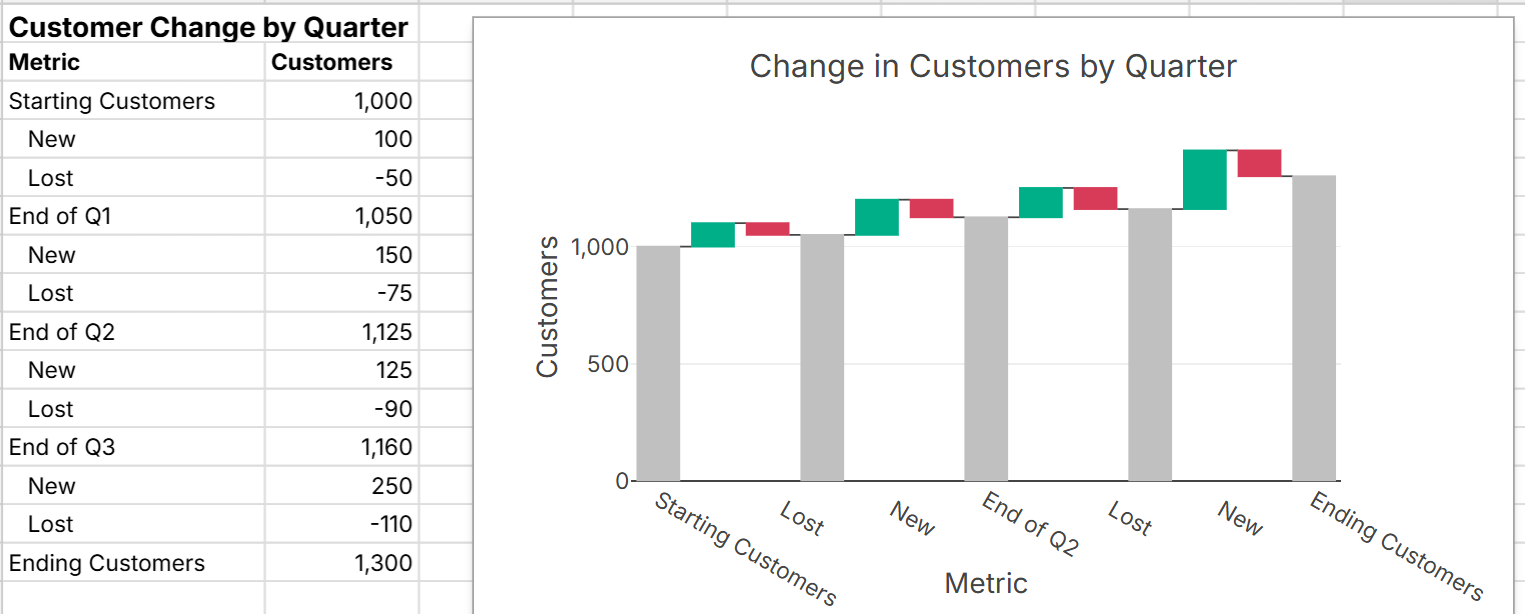The width and height of the screenshot is (1525, 614).
Task: Click the "Metric" horizontal axis title under the chart
Action: pyautogui.click(x=985, y=583)
